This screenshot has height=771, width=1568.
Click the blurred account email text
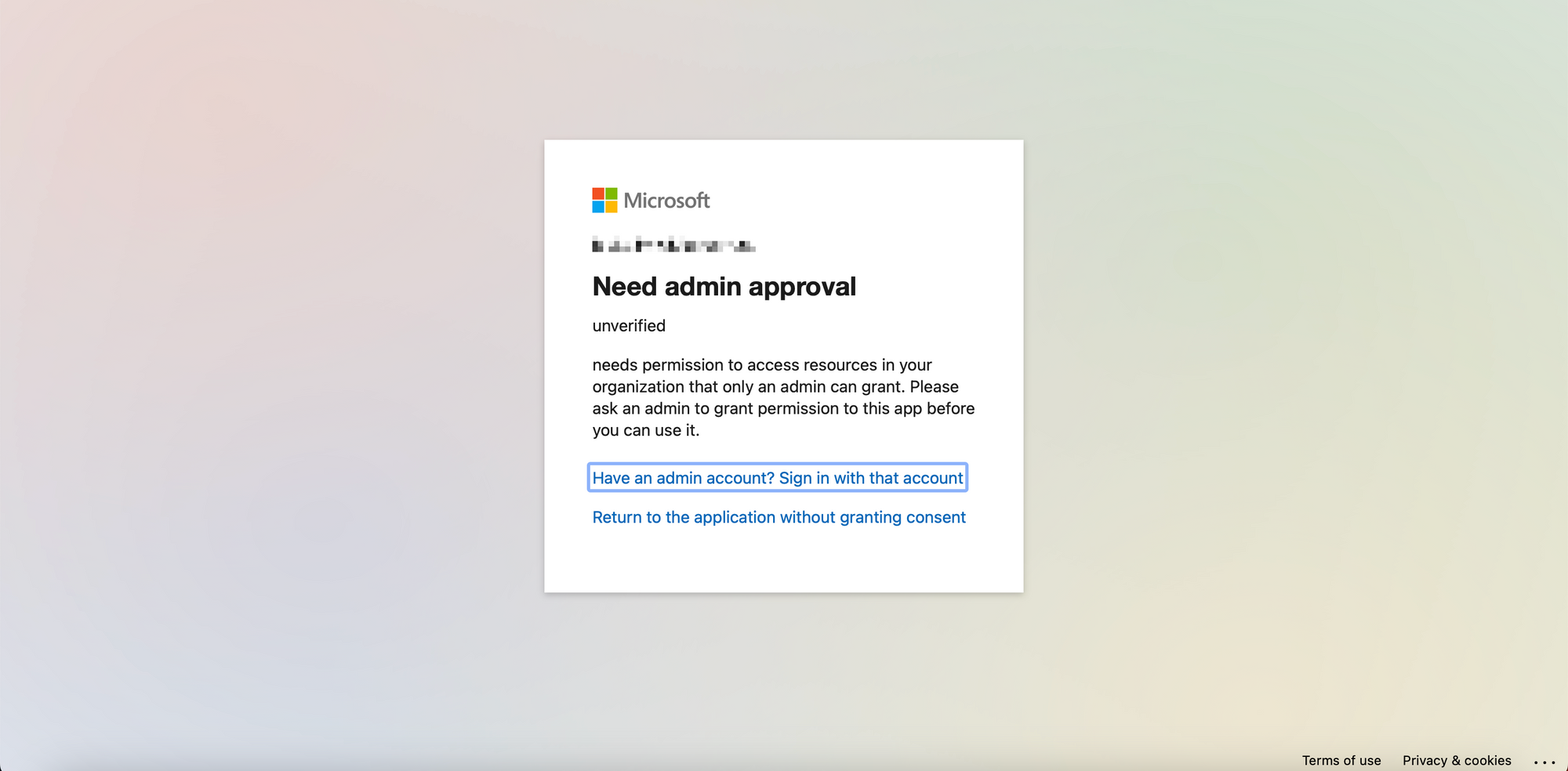coord(673,245)
